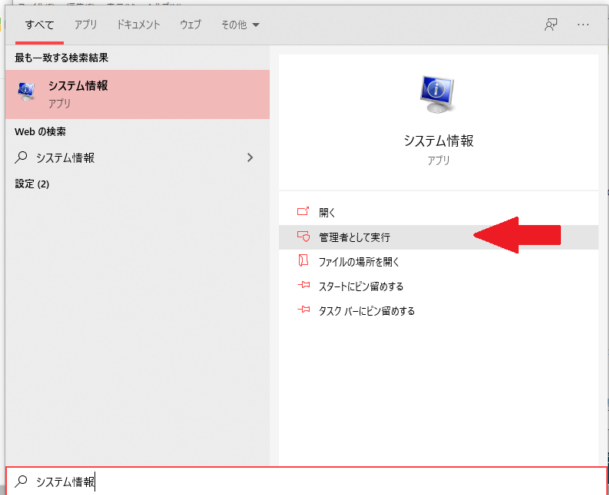Click the shield icon for run as administrator
Screen dimensions: 609x495
click(303, 236)
